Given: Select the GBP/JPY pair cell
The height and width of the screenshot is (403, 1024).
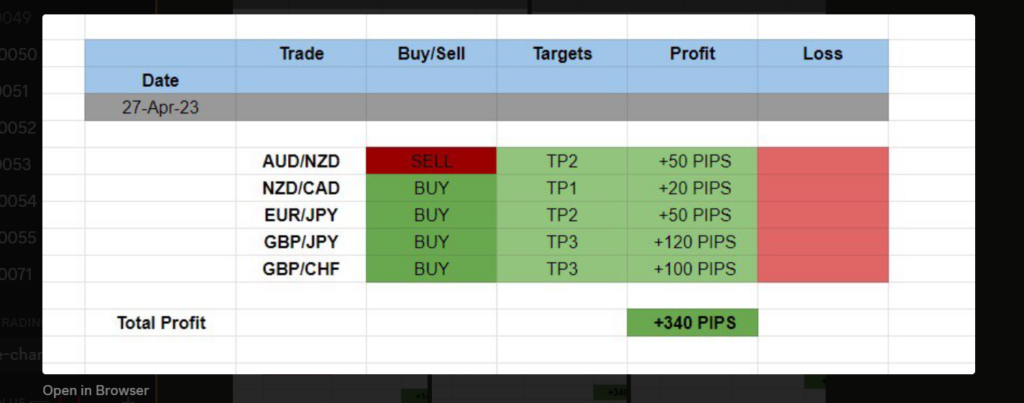Looking at the screenshot, I should pos(301,242).
